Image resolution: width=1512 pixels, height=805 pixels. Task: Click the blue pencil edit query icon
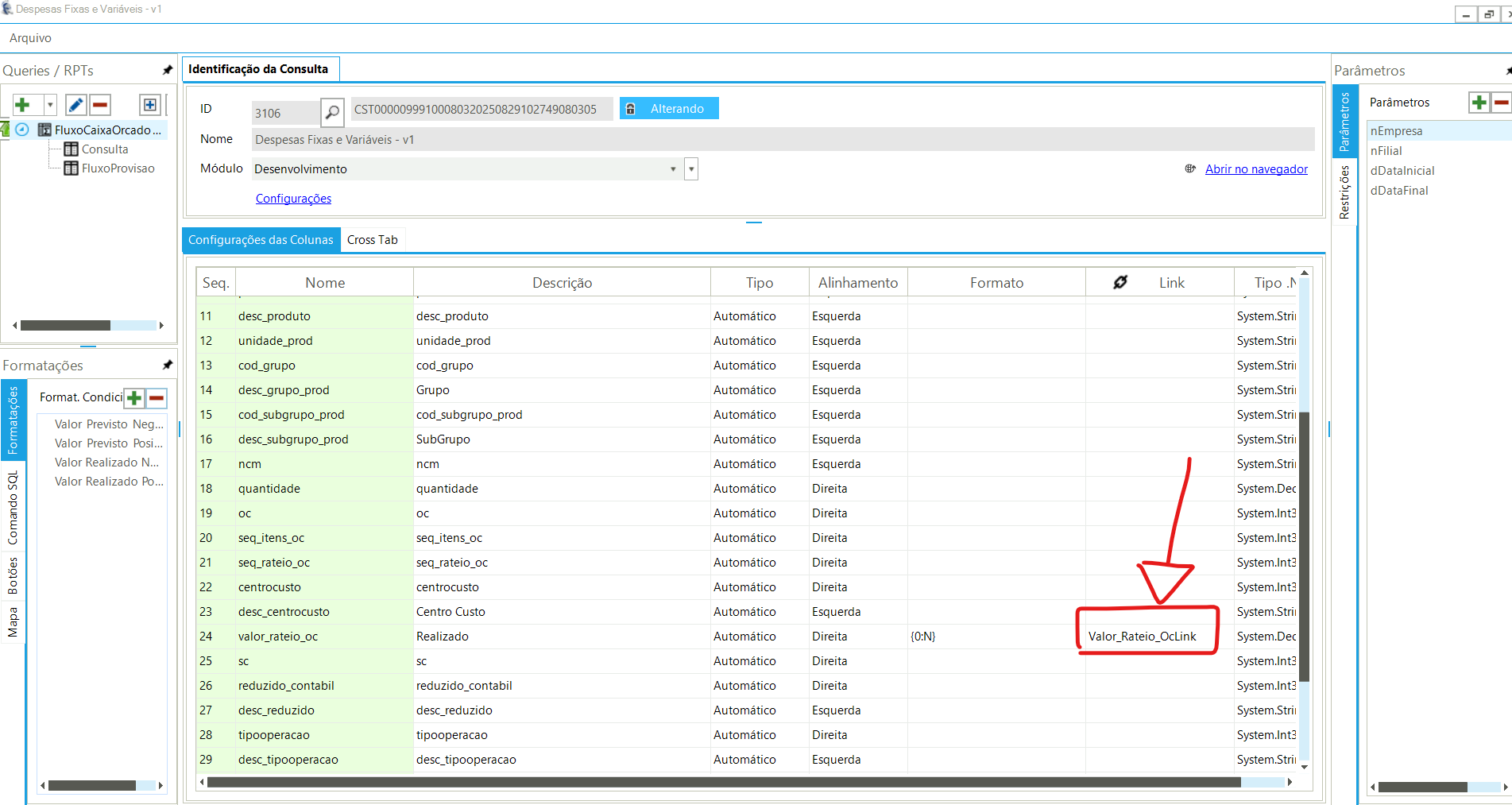(75, 105)
